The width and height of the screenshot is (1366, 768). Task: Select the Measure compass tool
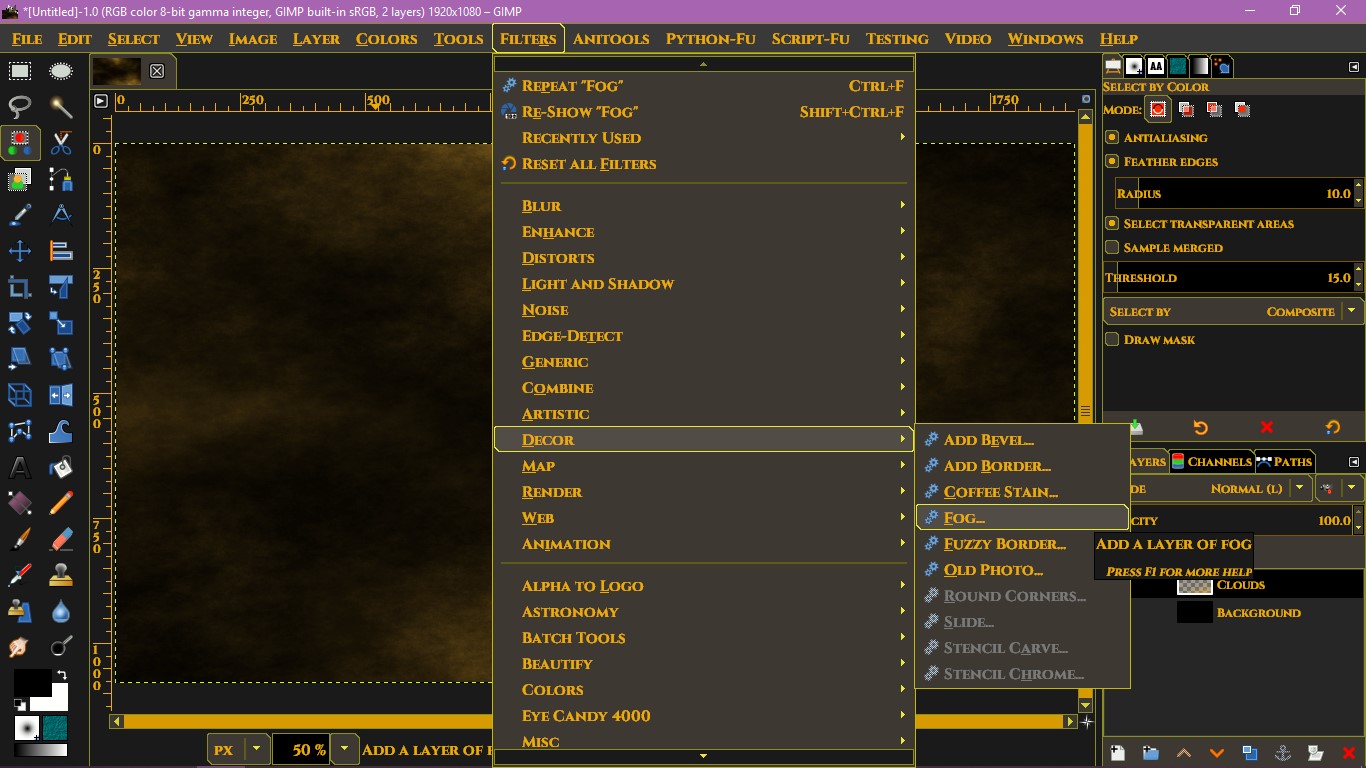(61, 215)
